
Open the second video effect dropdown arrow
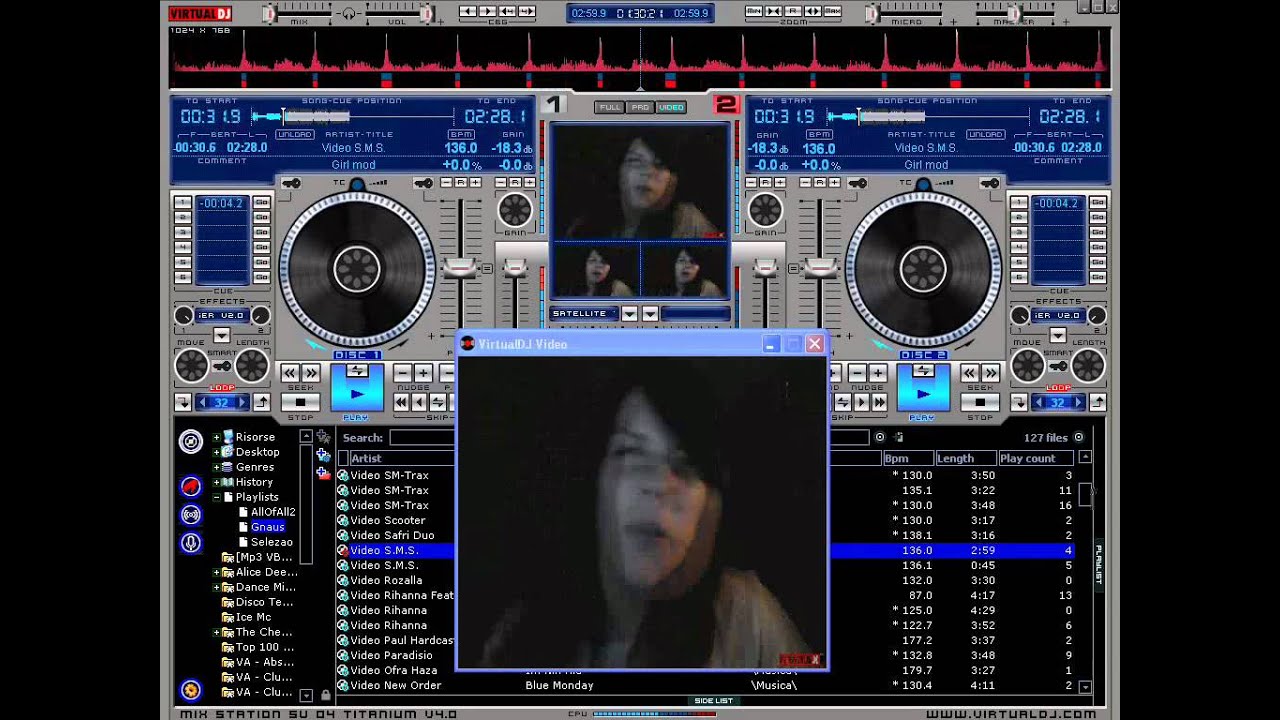click(x=650, y=314)
